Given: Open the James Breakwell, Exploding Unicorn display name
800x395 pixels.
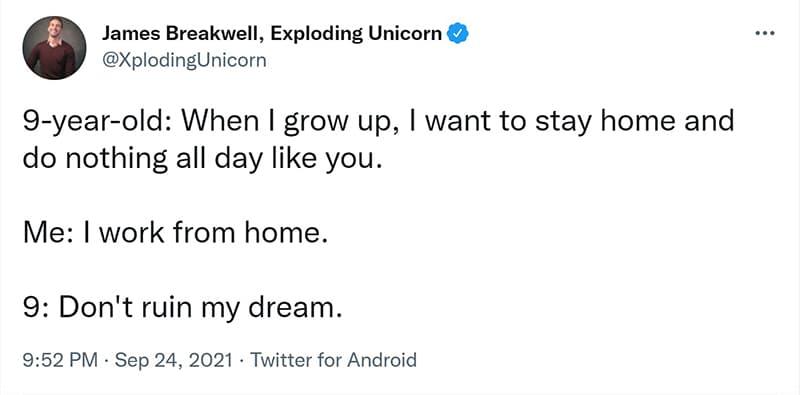Looking at the screenshot, I should [x=272, y=34].
